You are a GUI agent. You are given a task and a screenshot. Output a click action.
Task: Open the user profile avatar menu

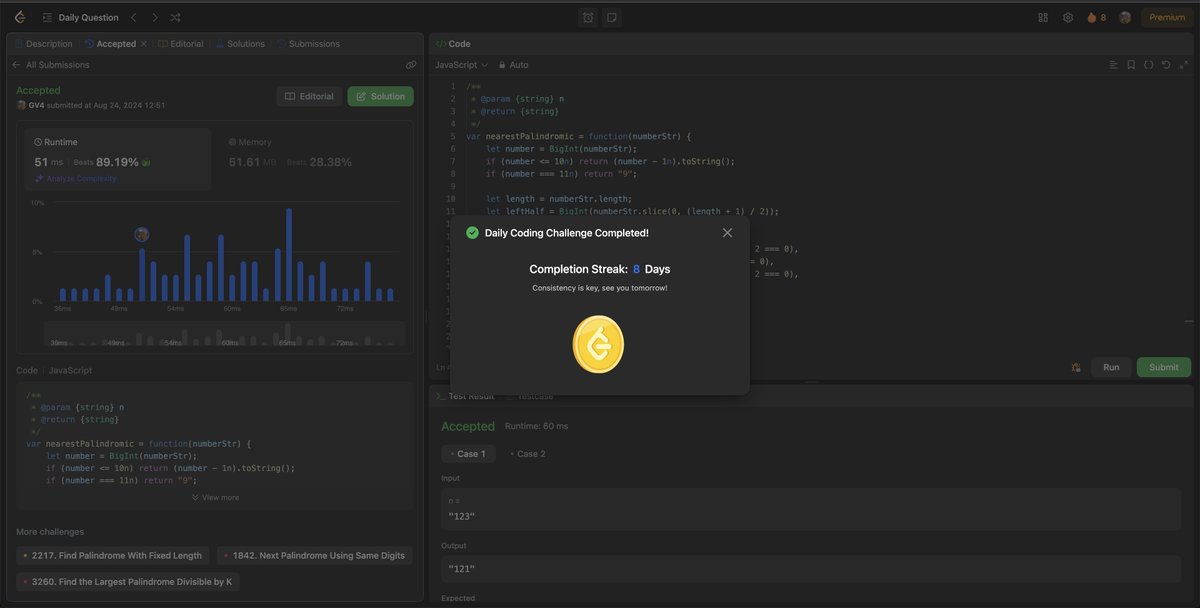[x=1125, y=17]
